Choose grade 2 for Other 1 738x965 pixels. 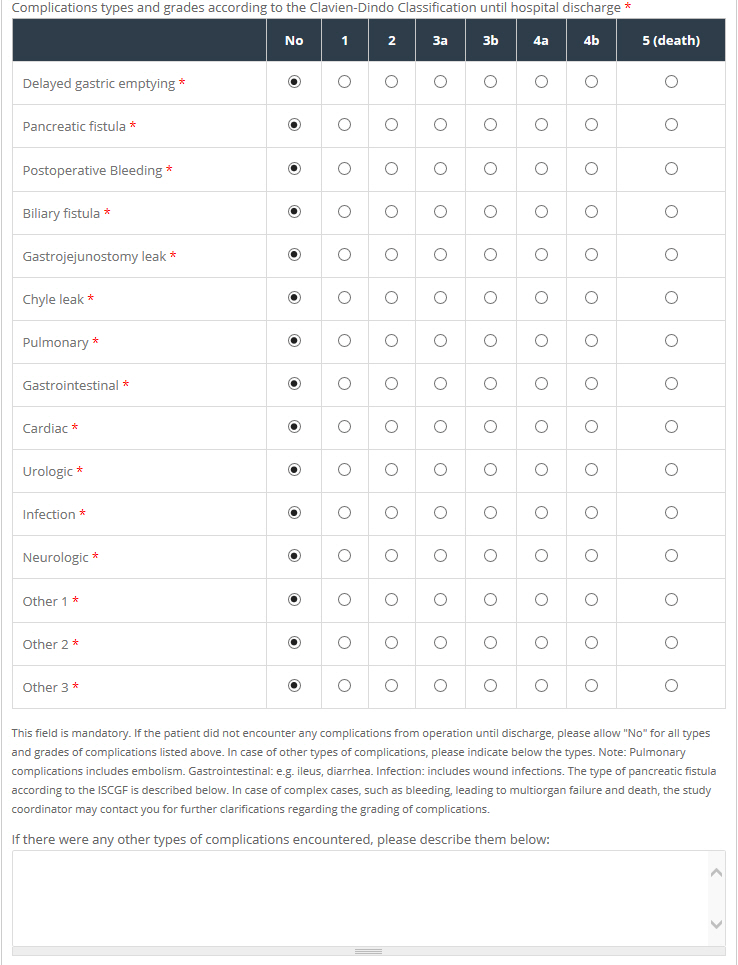391,599
